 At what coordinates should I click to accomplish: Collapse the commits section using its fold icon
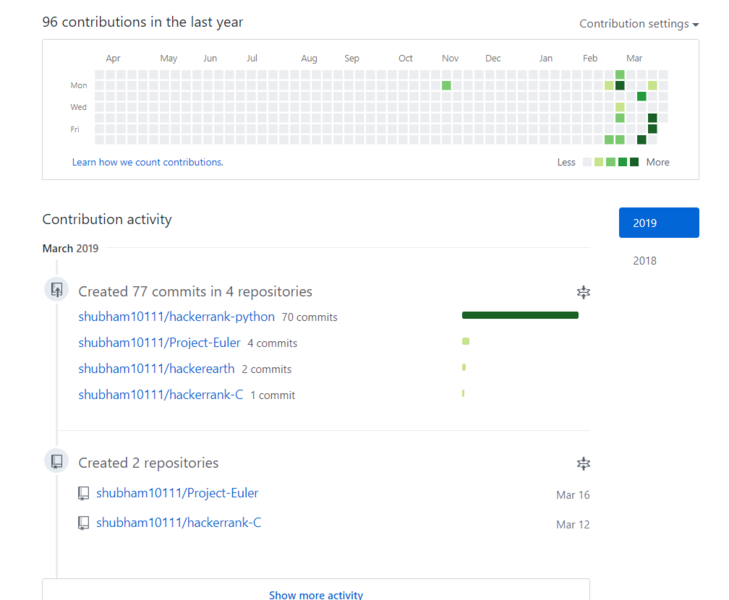point(583,292)
